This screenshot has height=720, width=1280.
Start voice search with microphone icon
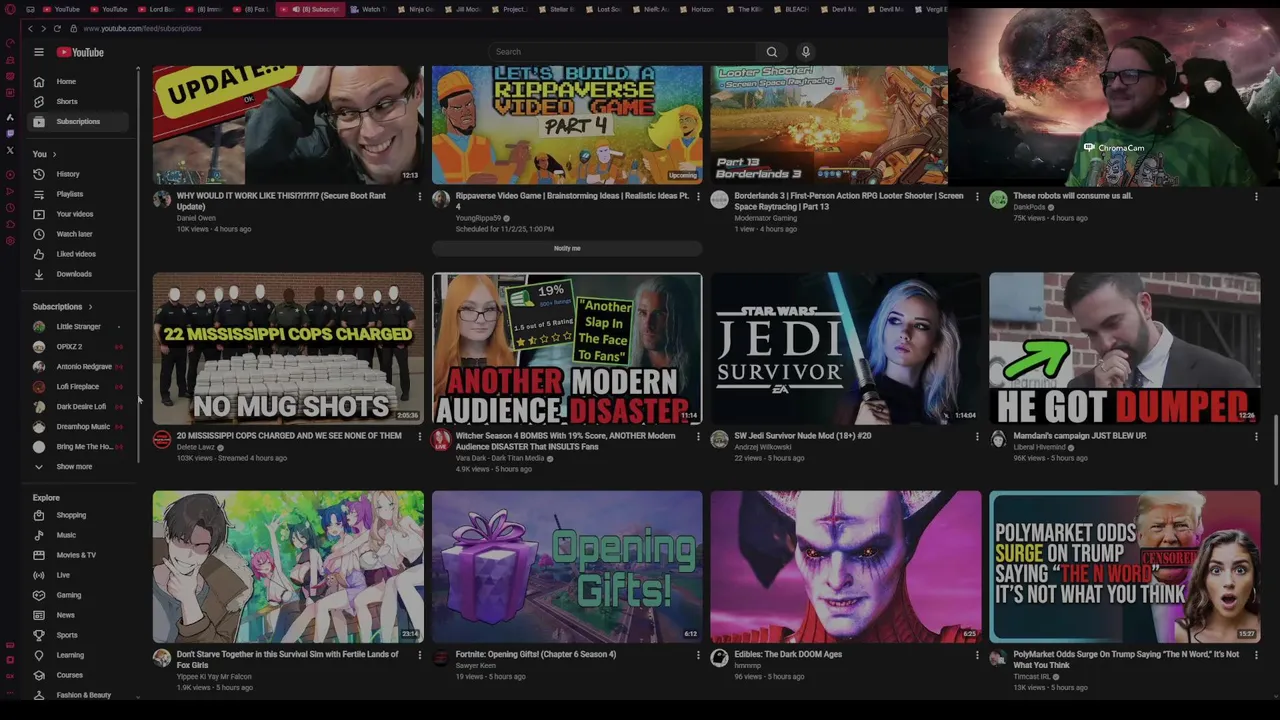point(805,52)
